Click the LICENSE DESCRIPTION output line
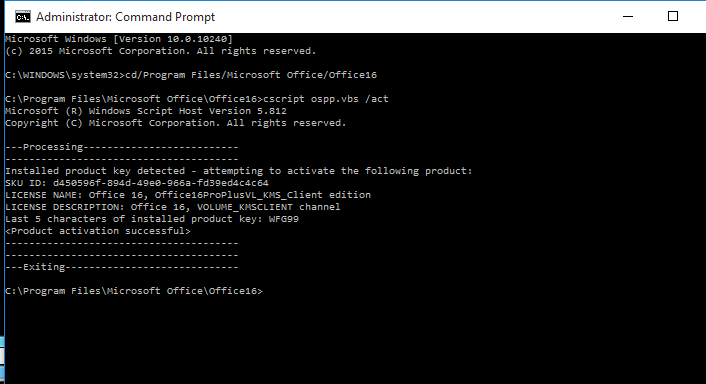706x384 pixels. click(x=173, y=207)
